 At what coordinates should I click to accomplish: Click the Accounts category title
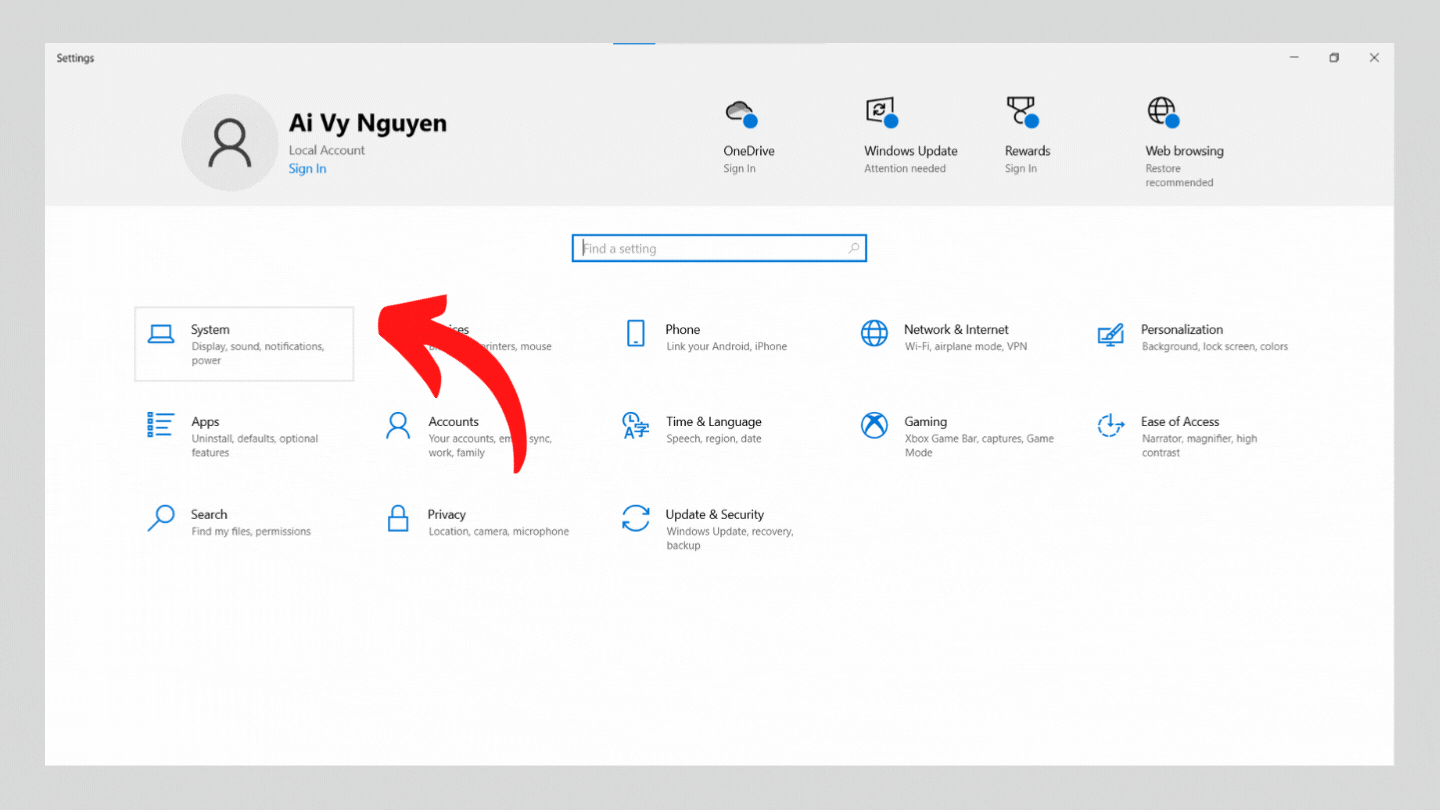(x=453, y=422)
